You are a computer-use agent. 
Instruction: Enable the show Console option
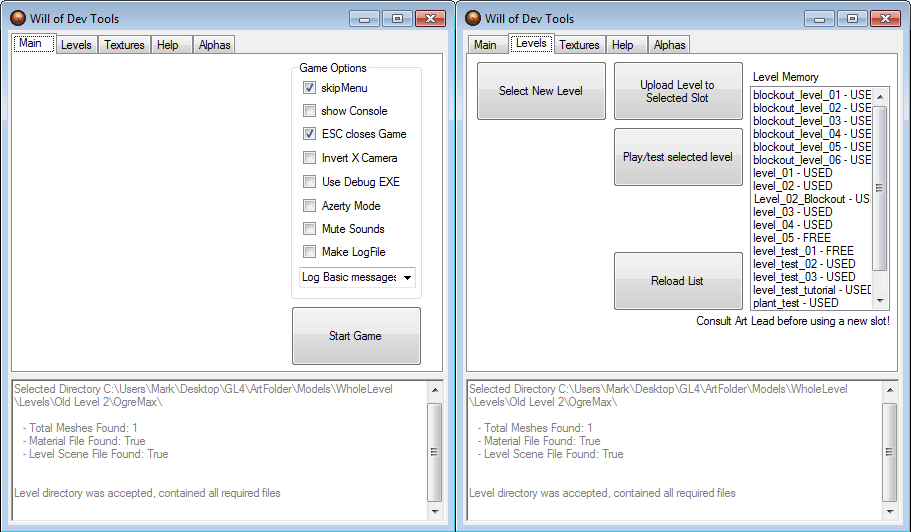point(310,111)
